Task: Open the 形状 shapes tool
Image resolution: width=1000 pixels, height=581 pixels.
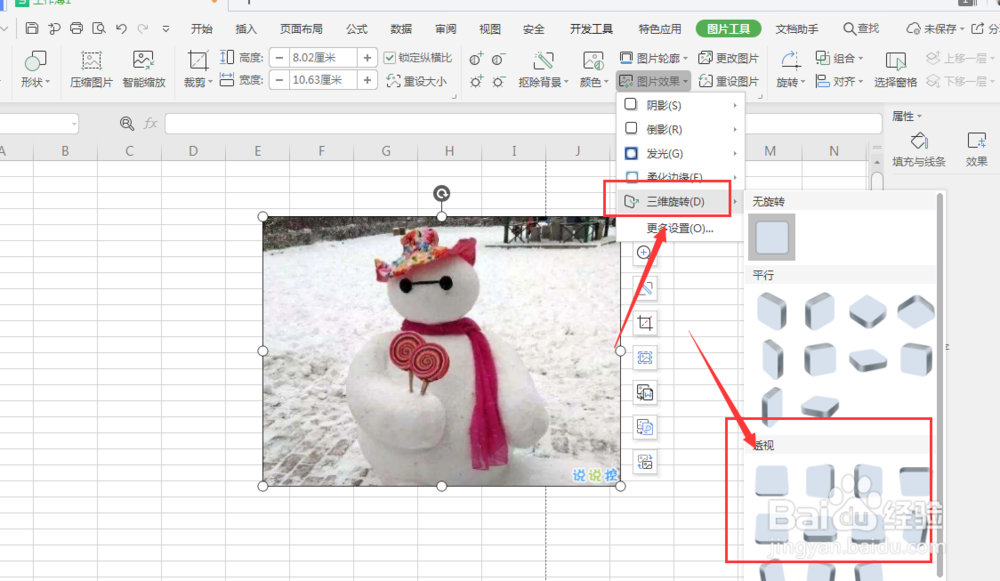Action: (x=34, y=69)
